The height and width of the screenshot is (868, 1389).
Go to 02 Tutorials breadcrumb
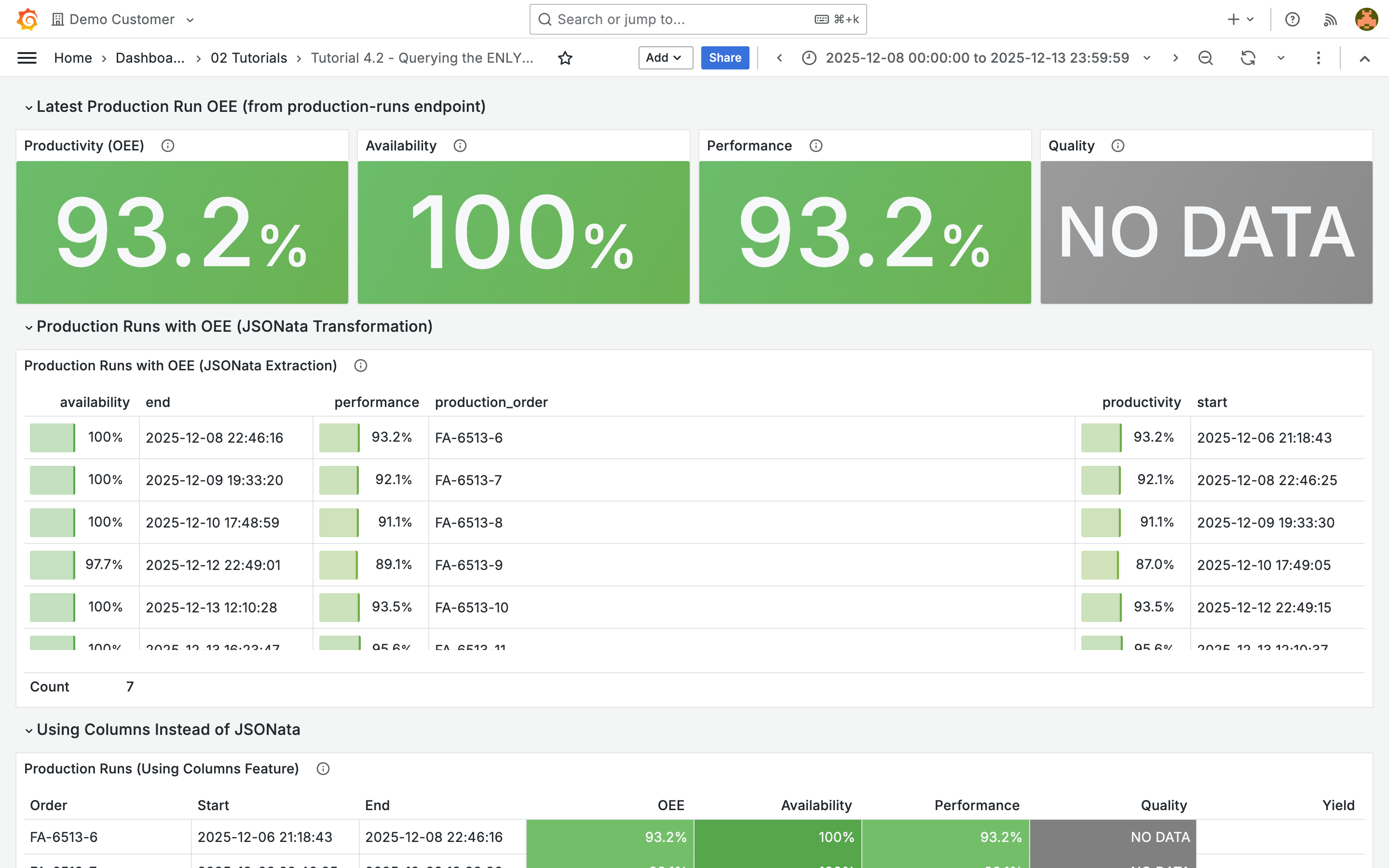pyautogui.click(x=248, y=58)
